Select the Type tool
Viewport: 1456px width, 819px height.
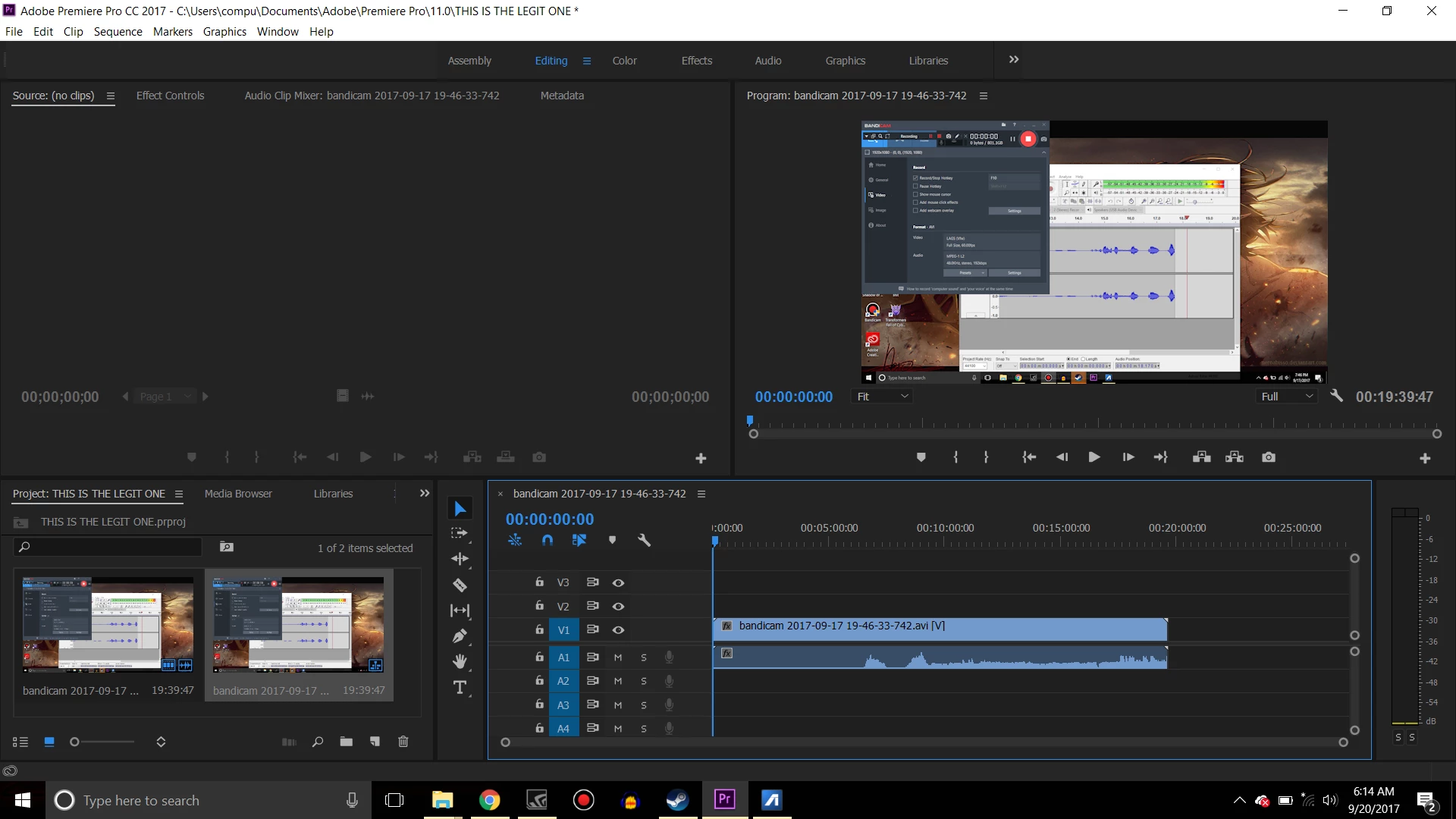click(460, 687)
